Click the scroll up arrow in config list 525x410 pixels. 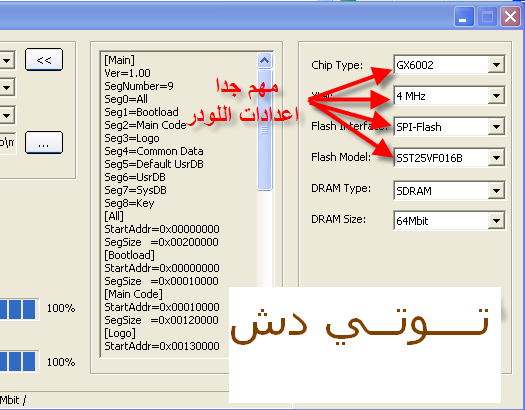[x=265, y=61]
